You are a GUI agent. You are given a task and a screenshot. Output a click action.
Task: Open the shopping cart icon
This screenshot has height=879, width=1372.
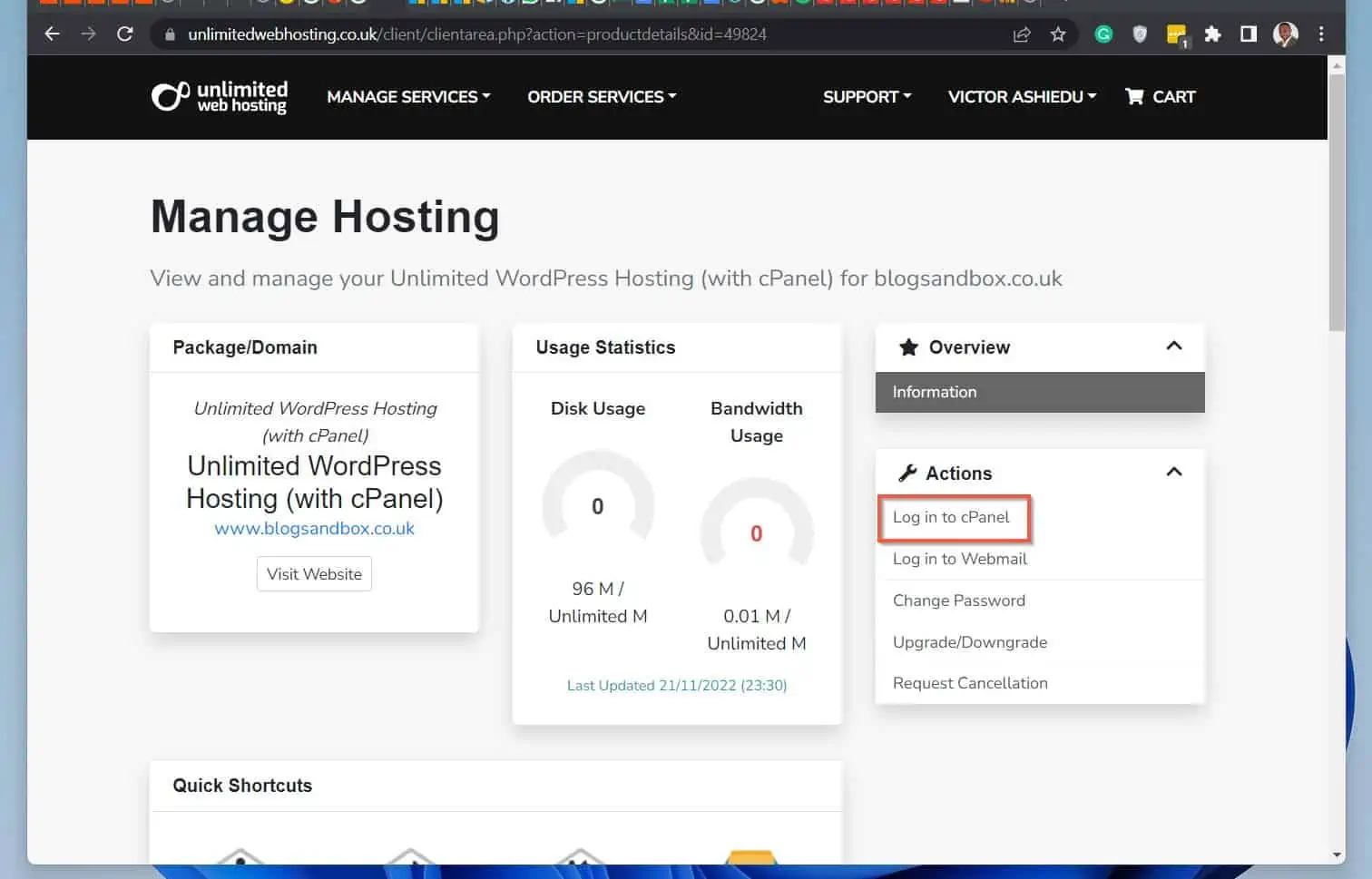[1134, 96]
